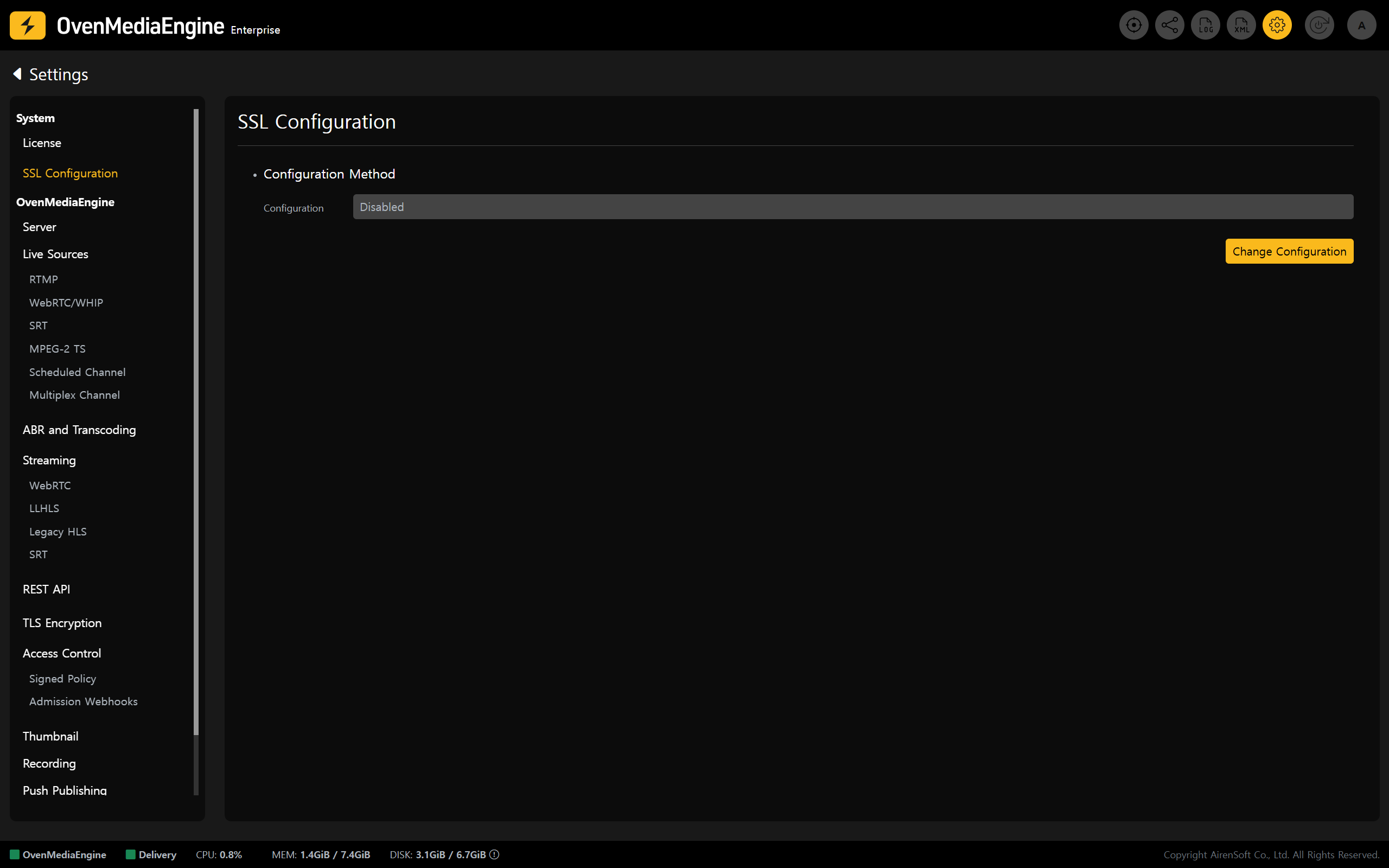1389x868 pixels.
Task: Click the yellow settings gear icon
Action: [1277, 25]
